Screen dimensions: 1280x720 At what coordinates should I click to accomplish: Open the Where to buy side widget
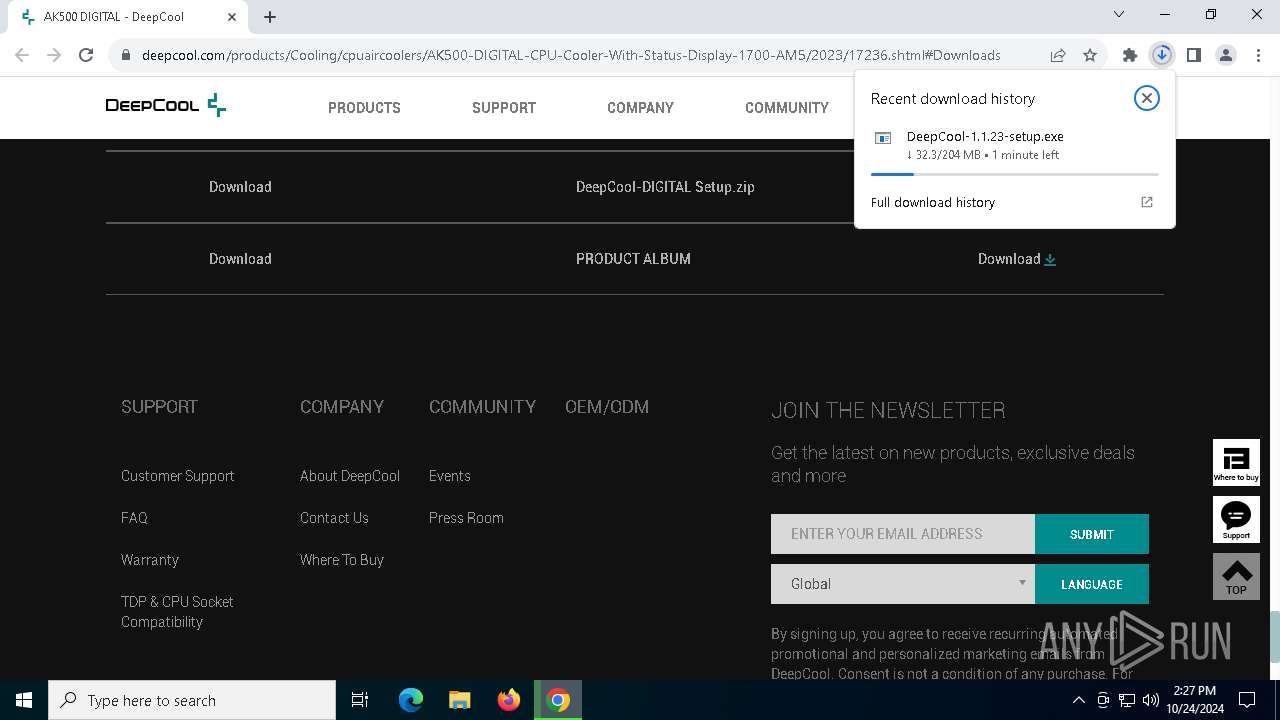point(1236,463)
